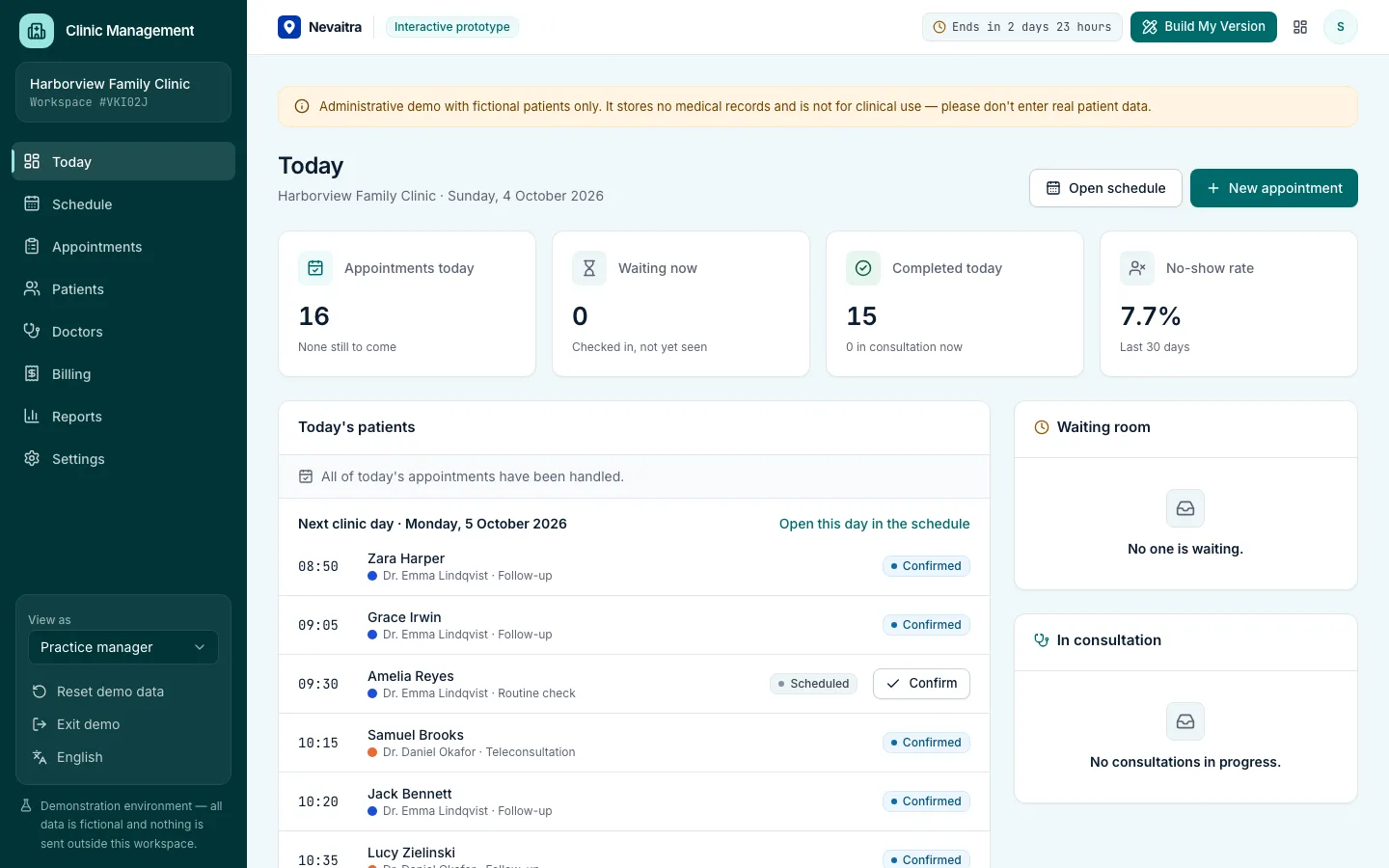Navigate to Doctors in sidebar
The image size is (1389, 868).
coord(123,331)
